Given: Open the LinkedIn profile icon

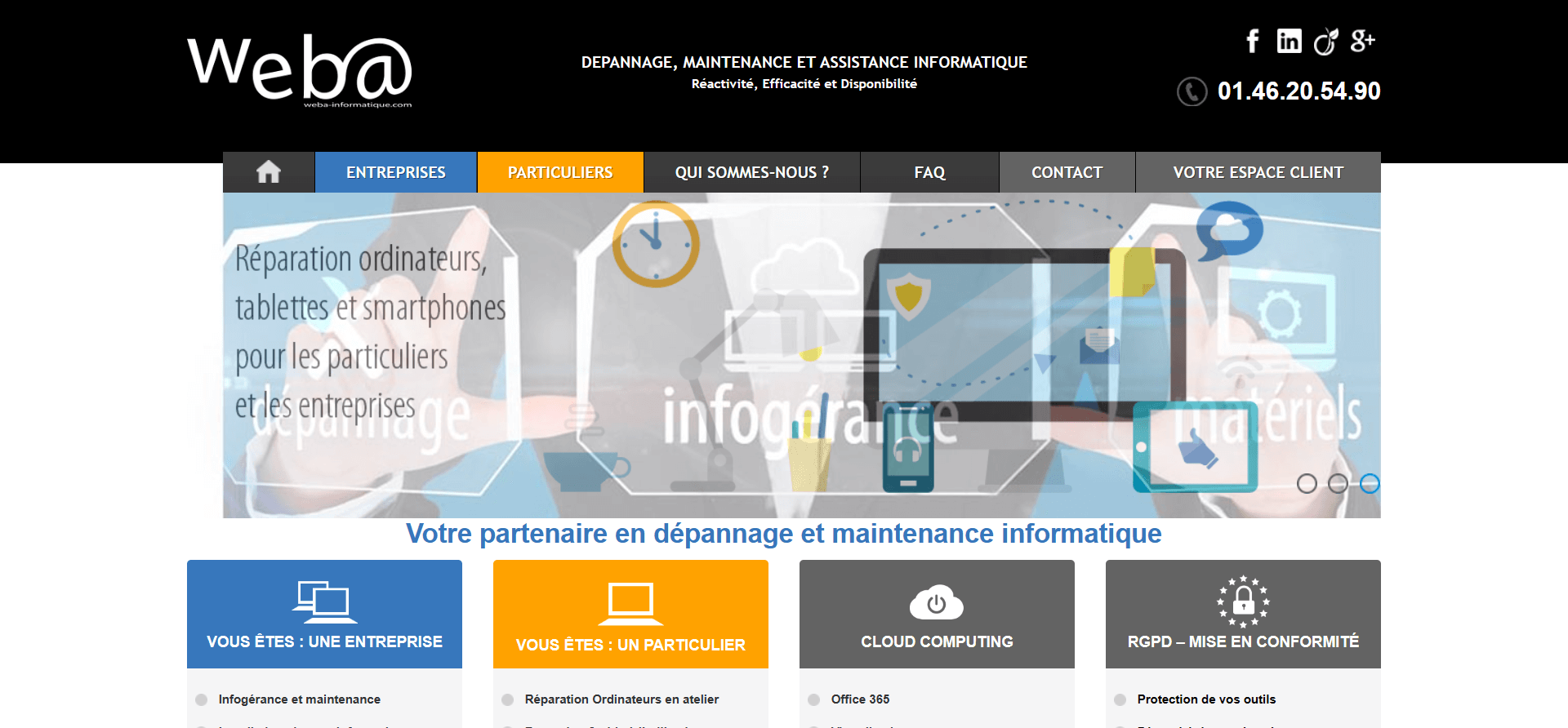Looking at the screenshot, I should pyautogui.click(x=1289, y=41).
